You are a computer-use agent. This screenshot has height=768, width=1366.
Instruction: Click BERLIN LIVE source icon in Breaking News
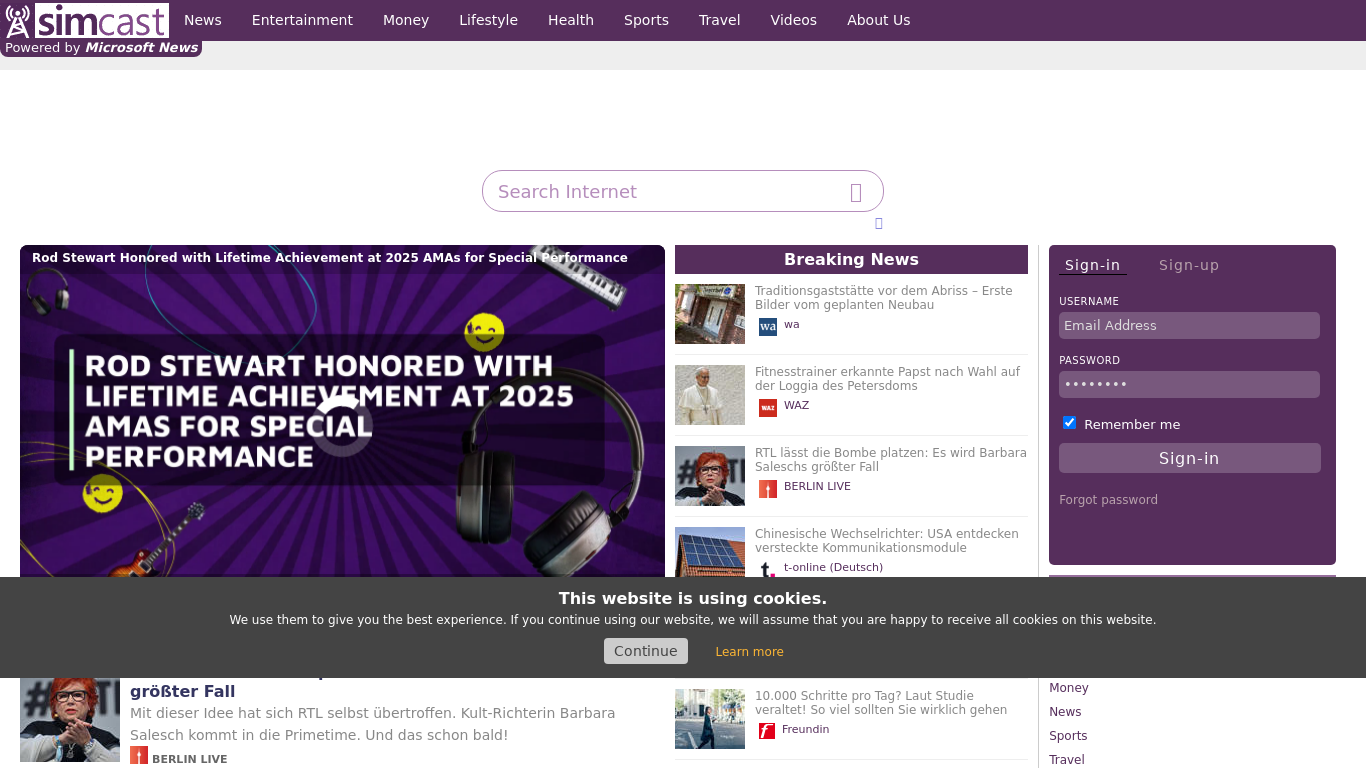pos(768,489)
